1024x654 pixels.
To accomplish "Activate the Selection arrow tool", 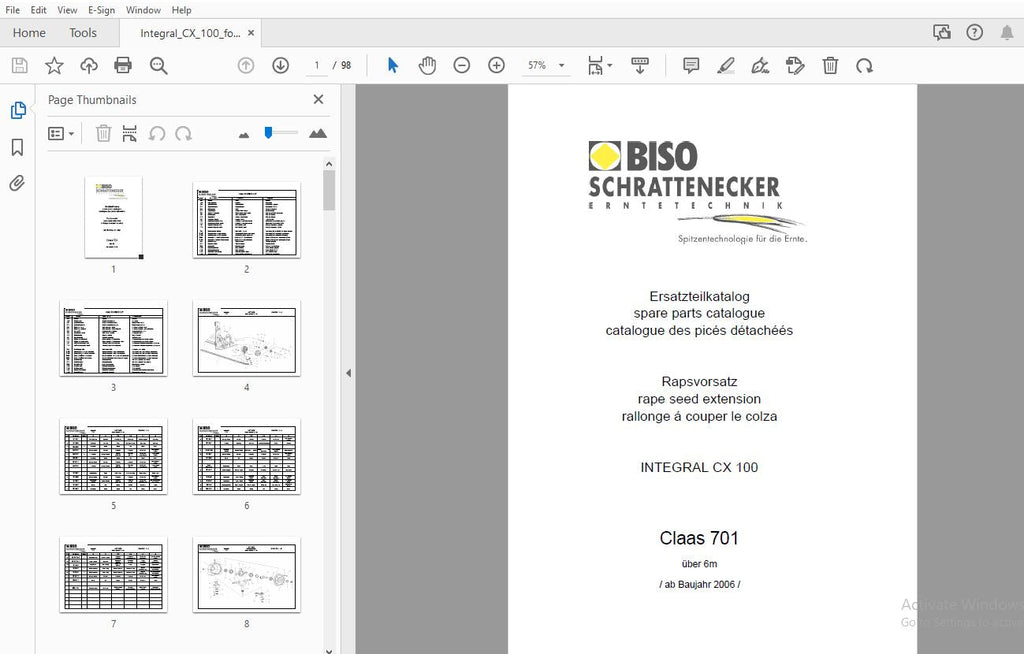I will click(x=392, y=66).
